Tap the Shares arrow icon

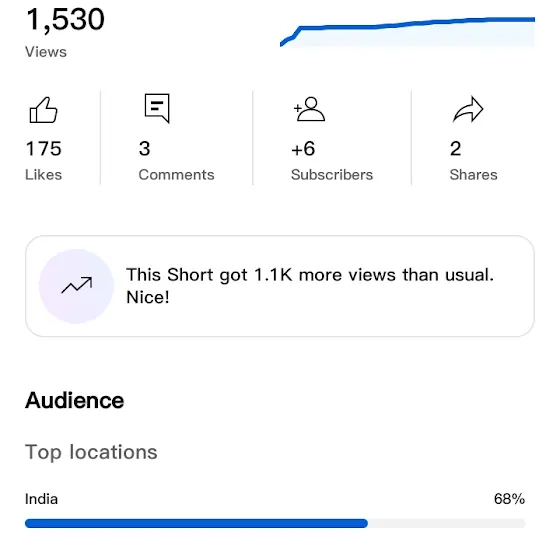468,109
